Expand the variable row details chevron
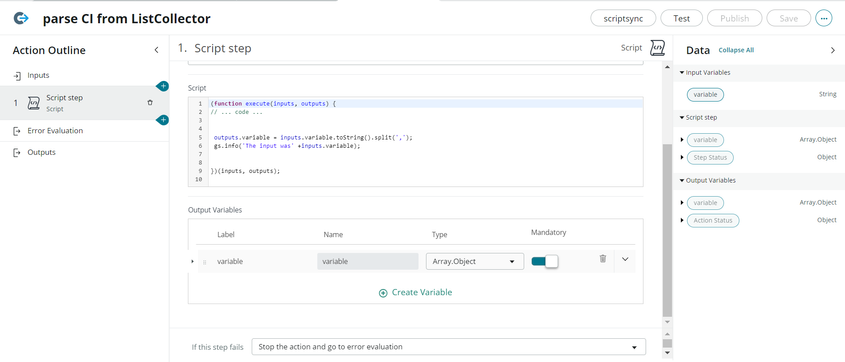This screenshot has height=362, width=845. point(625,259)
